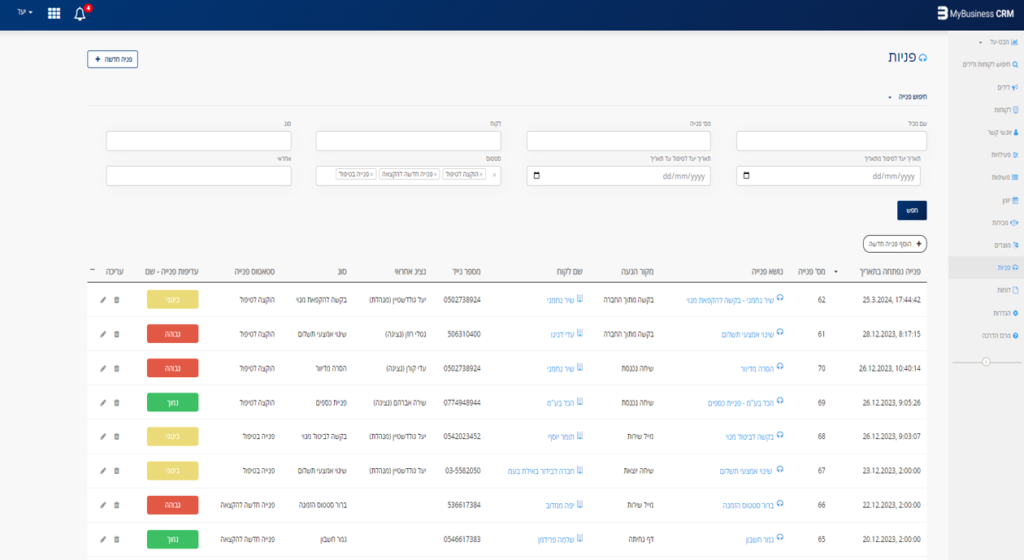
Task: Open customer link תומר יוסף
Action: [561, 437]
